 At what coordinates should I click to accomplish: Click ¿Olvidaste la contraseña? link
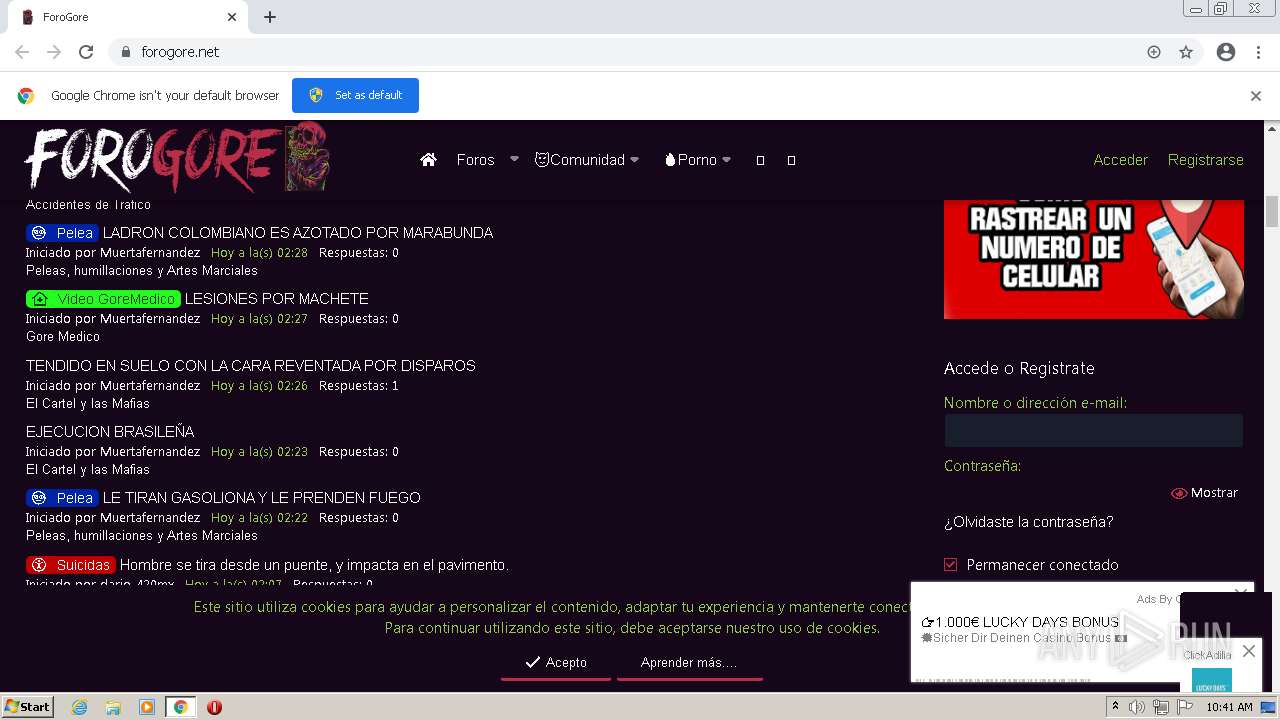click(x=1028, y=522)
